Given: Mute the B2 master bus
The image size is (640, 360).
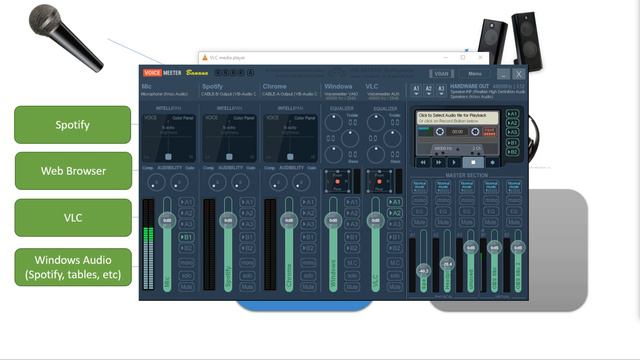Looking at the screenshot, I should [514, 222].
